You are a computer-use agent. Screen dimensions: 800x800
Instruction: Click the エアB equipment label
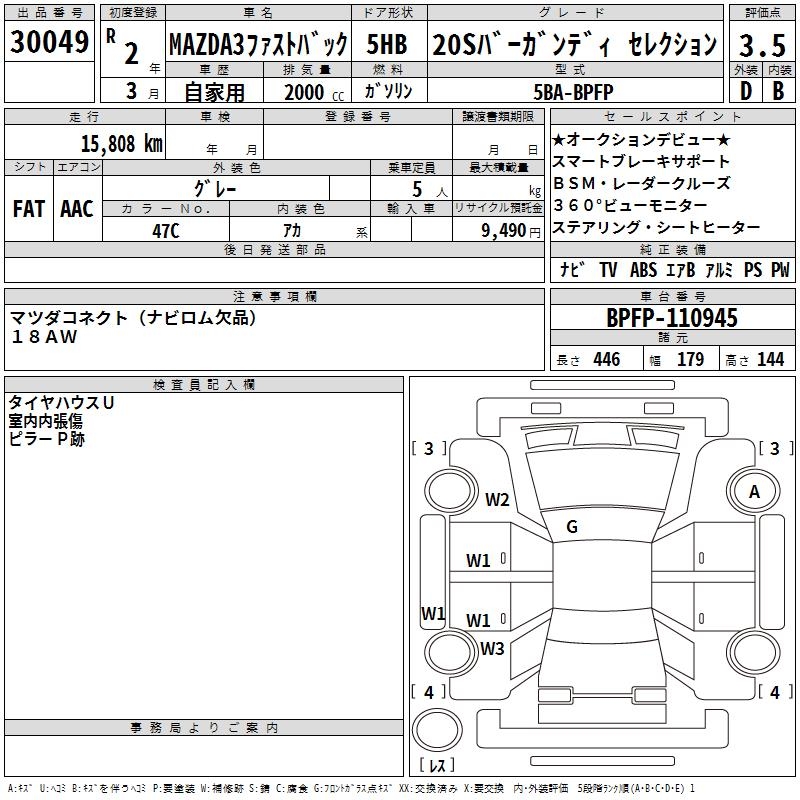[681, 269]
